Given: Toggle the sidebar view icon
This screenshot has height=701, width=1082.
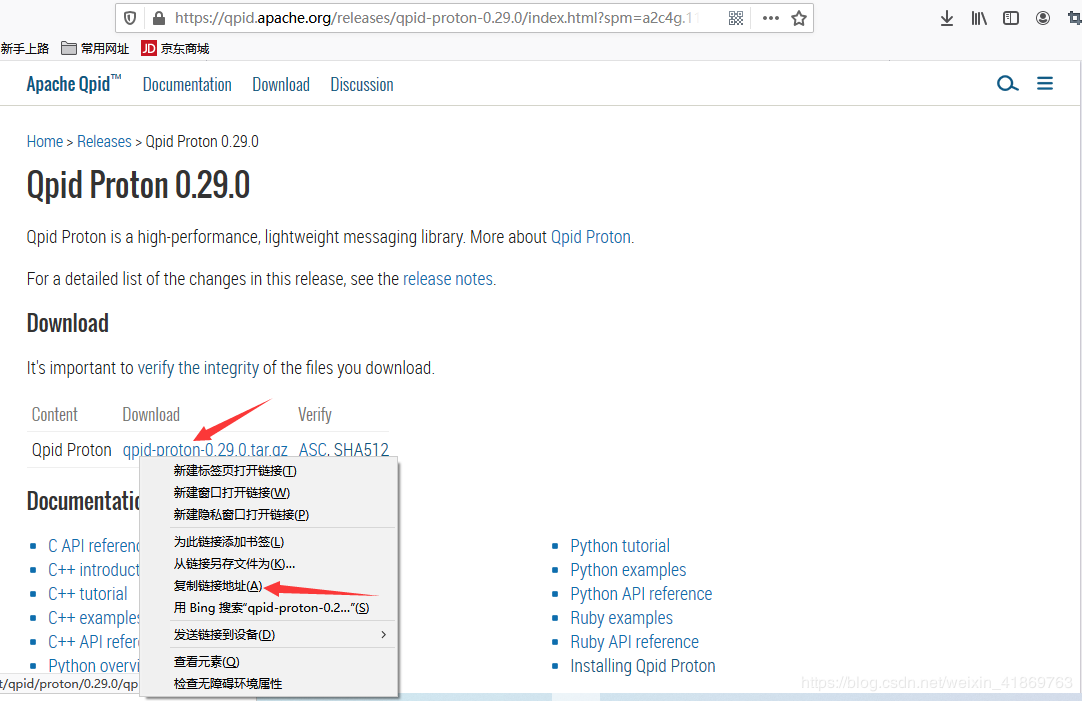Looking at the screenshot, I should point(1010,17).
